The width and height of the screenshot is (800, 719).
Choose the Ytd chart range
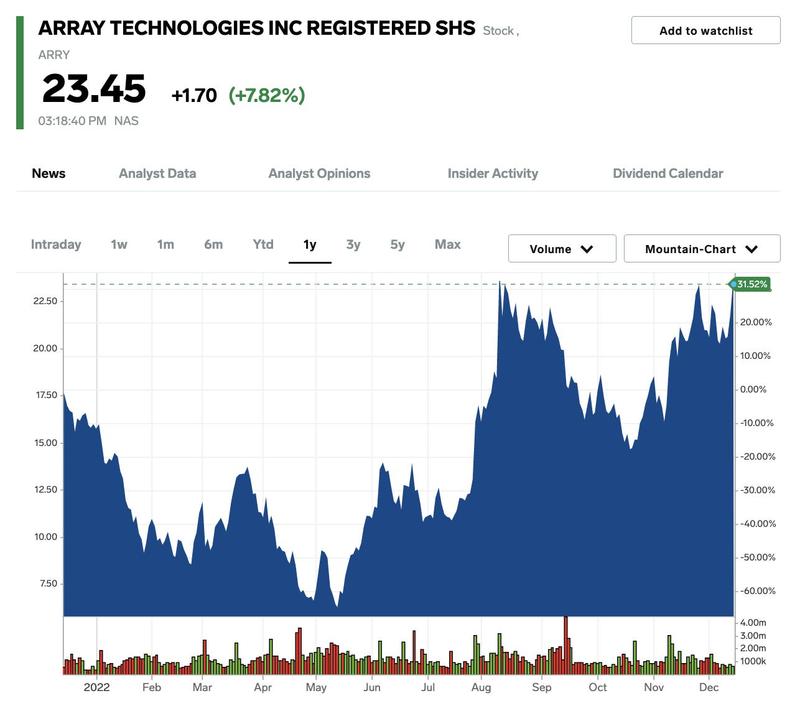pyautogui.click(x=263, y=244)
